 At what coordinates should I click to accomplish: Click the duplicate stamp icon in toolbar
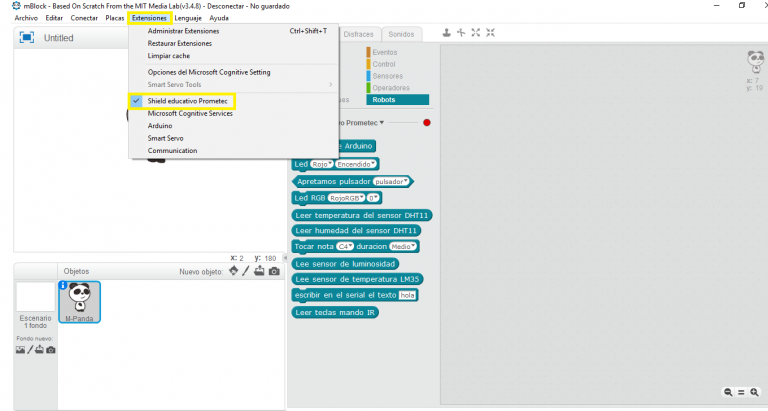click(446, 33)
